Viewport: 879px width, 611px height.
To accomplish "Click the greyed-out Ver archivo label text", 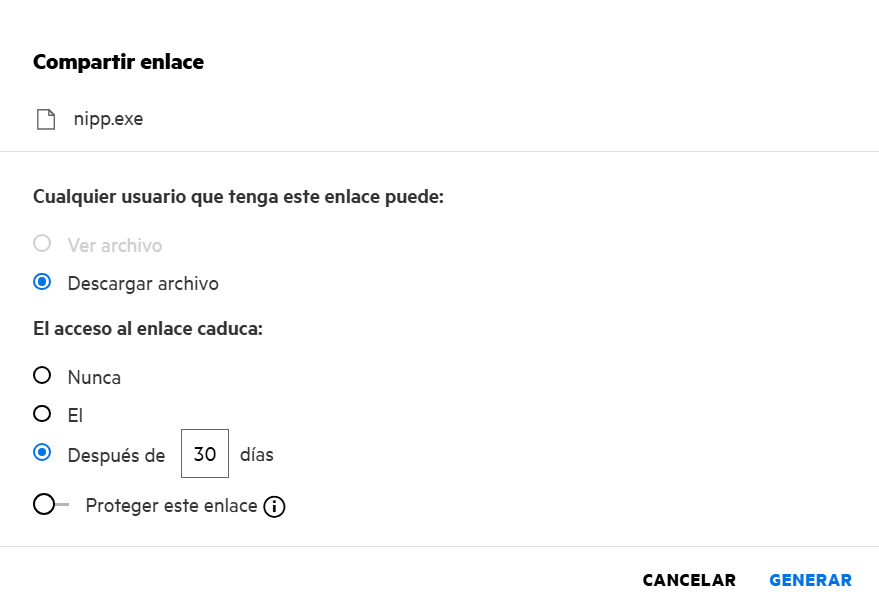I will click(x=115, y=245).
